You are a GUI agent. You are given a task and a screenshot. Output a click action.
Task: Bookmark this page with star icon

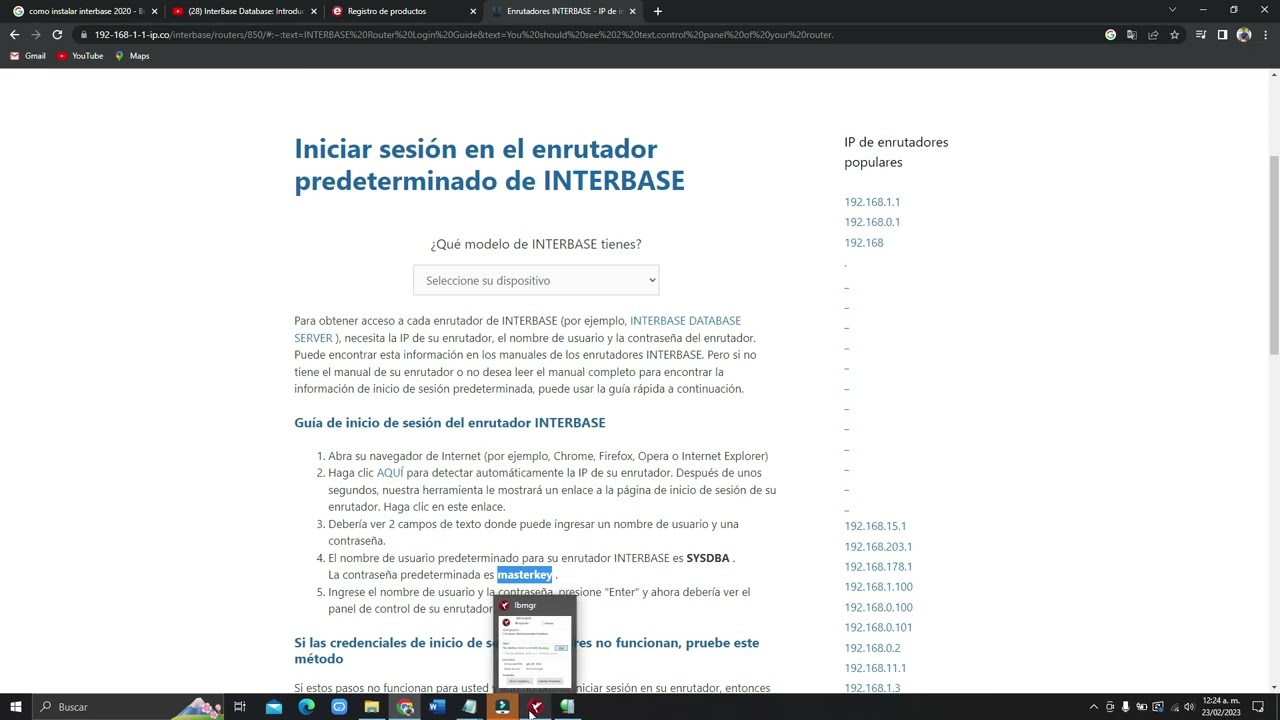click(1174, 34)
